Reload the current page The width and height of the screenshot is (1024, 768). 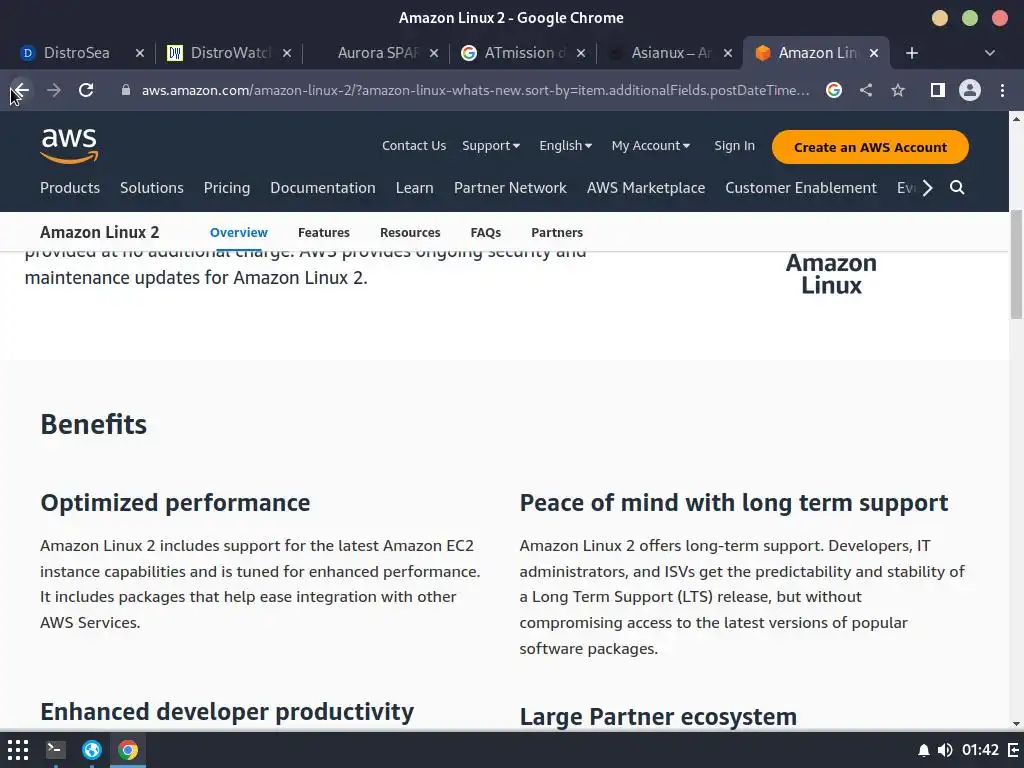(86, 90)
